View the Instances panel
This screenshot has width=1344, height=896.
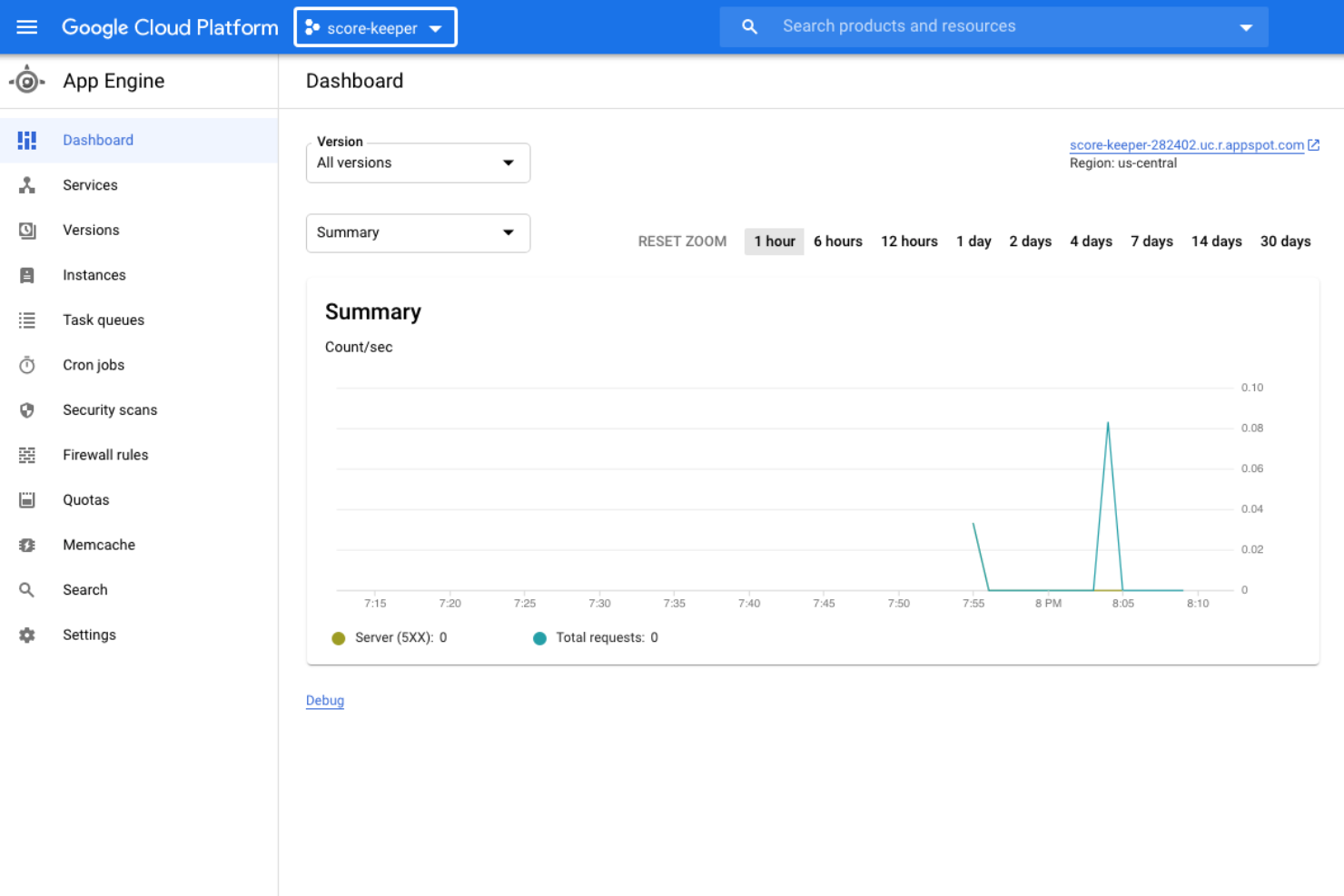pyautogui.click(x=94, y=275)
